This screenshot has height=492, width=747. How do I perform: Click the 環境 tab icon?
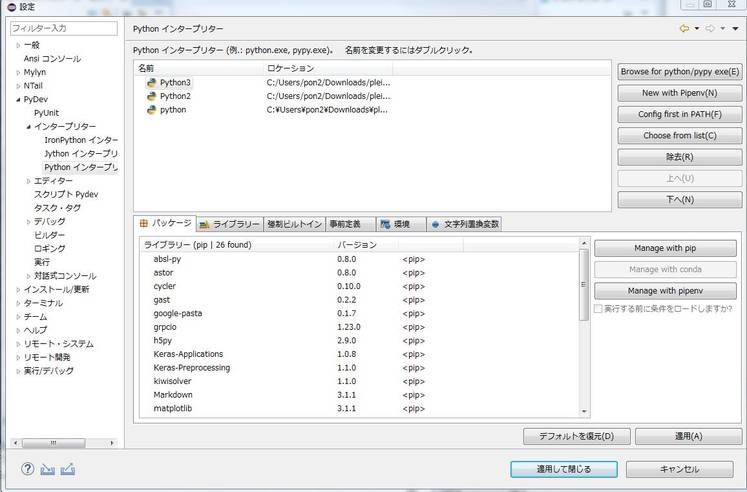[x=385, y=224]
